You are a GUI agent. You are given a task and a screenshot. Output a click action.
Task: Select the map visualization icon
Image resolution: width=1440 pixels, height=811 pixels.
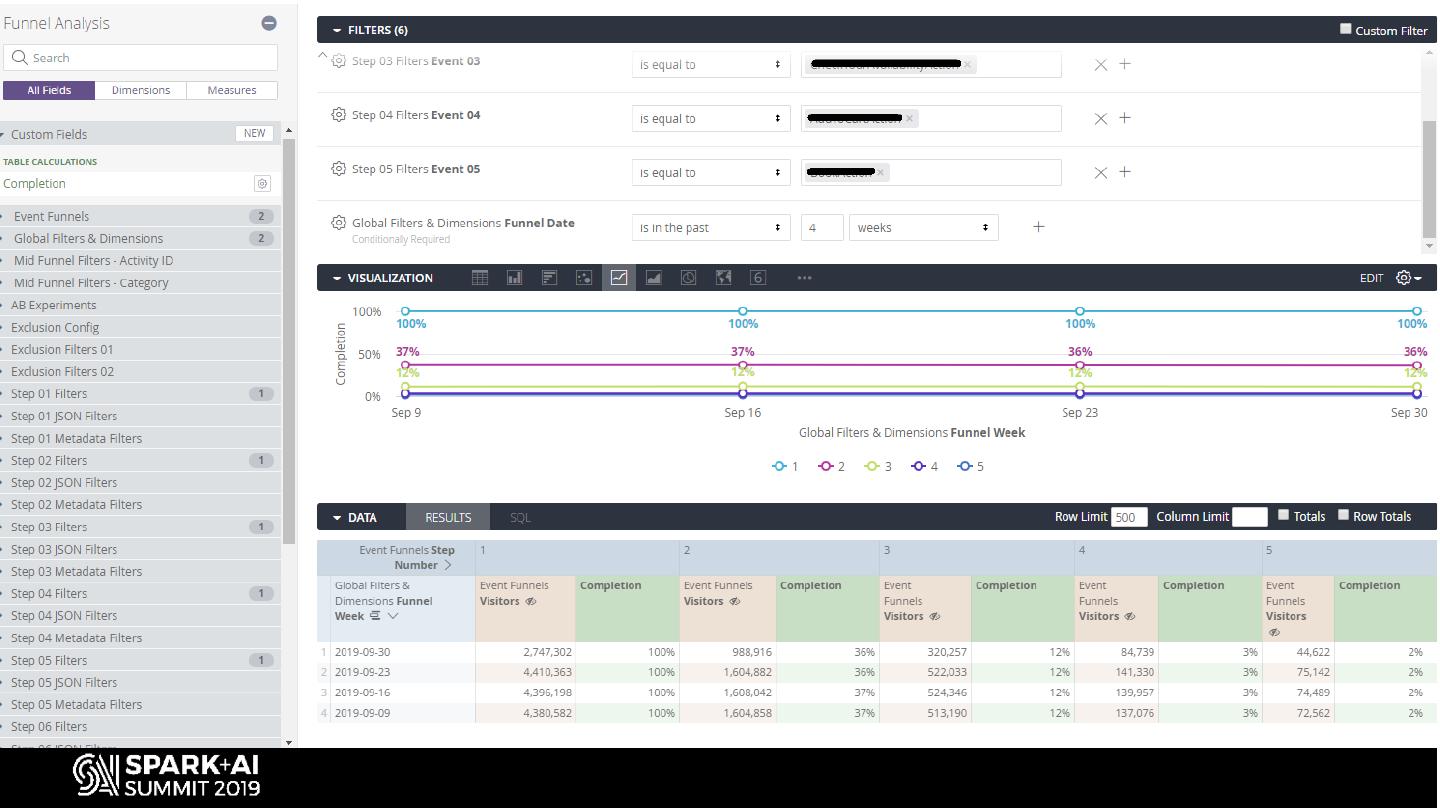coord(724,278)
